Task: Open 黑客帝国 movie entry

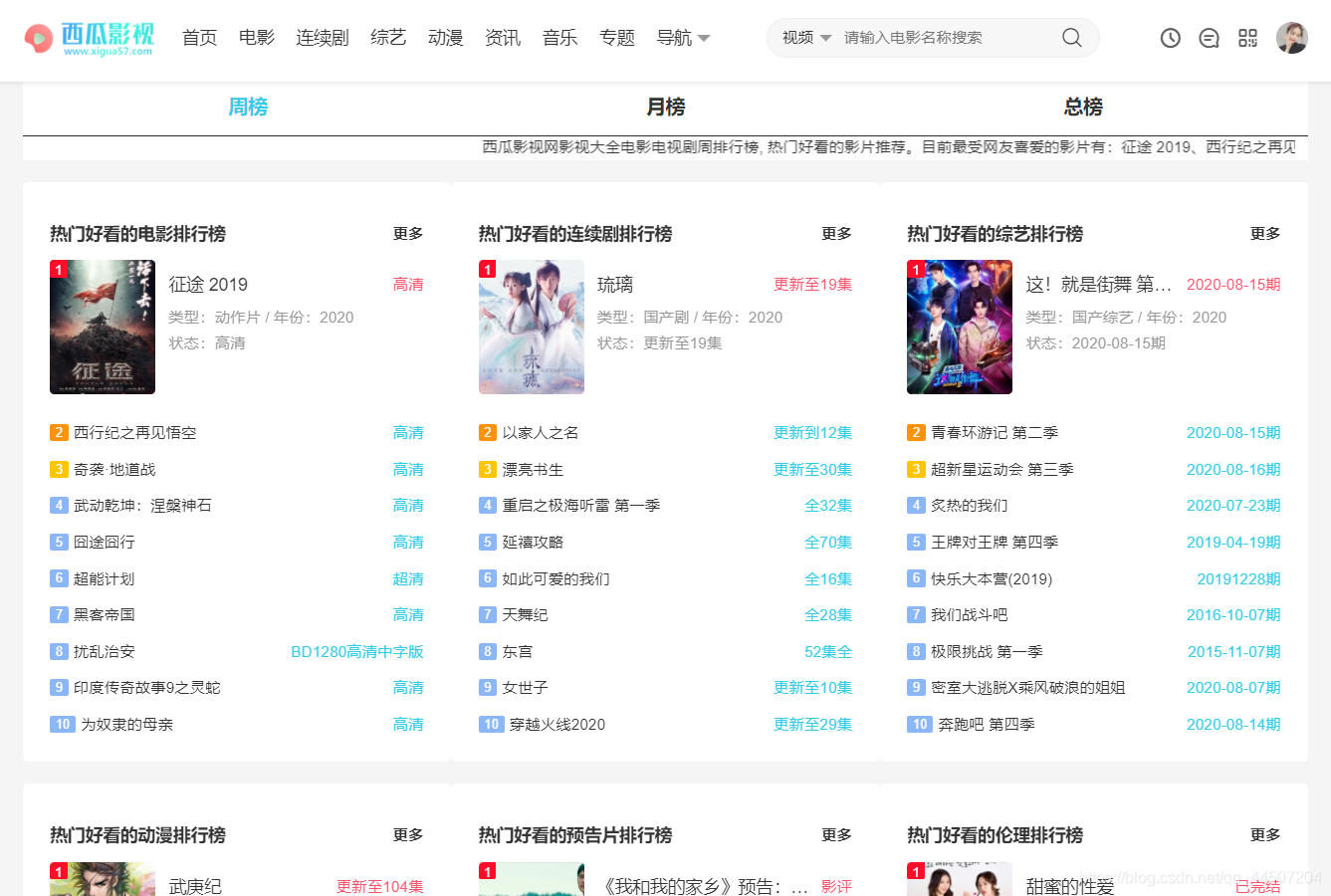Action: pos(105,614)
